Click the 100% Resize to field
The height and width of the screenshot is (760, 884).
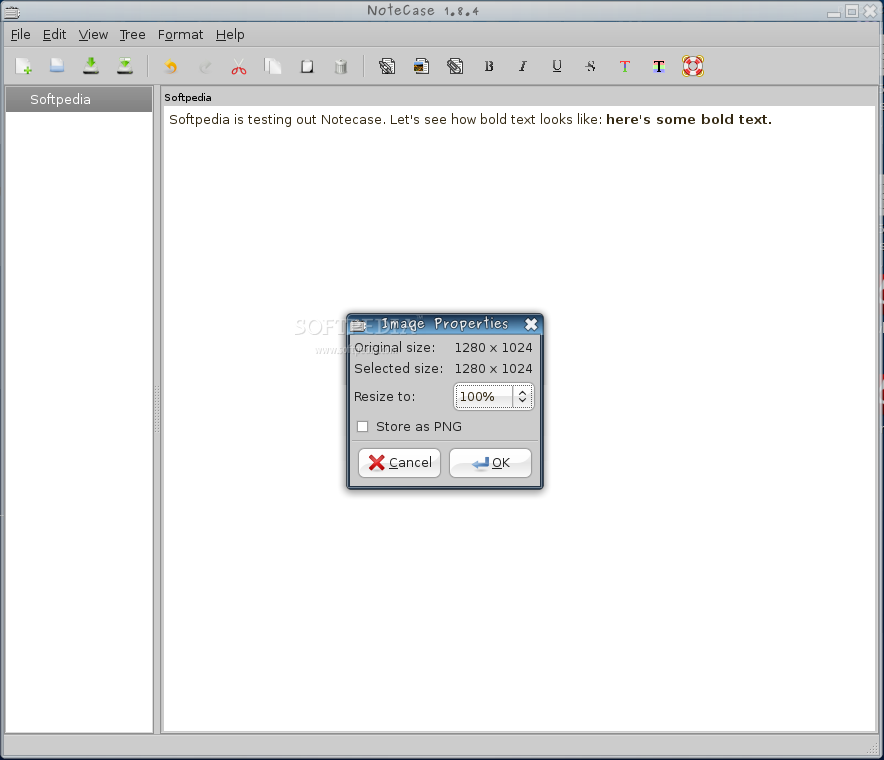[x=484, y=396]
